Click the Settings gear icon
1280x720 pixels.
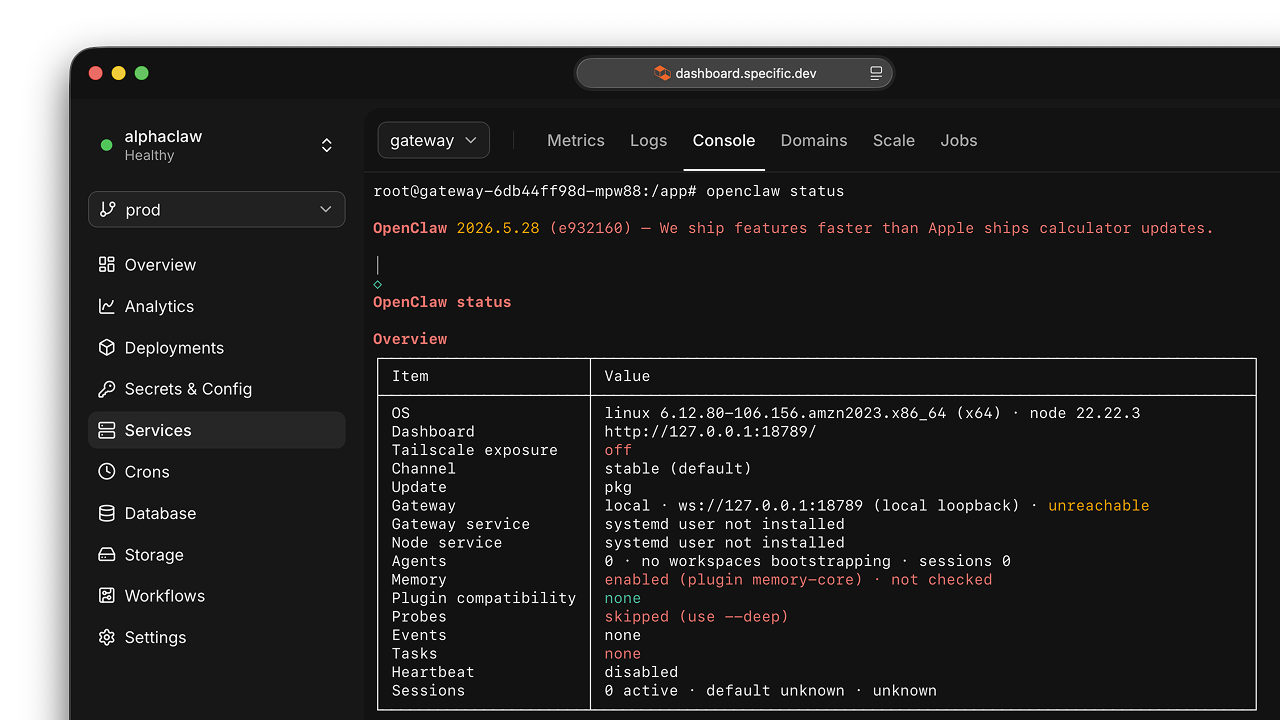tap(106, 637)
